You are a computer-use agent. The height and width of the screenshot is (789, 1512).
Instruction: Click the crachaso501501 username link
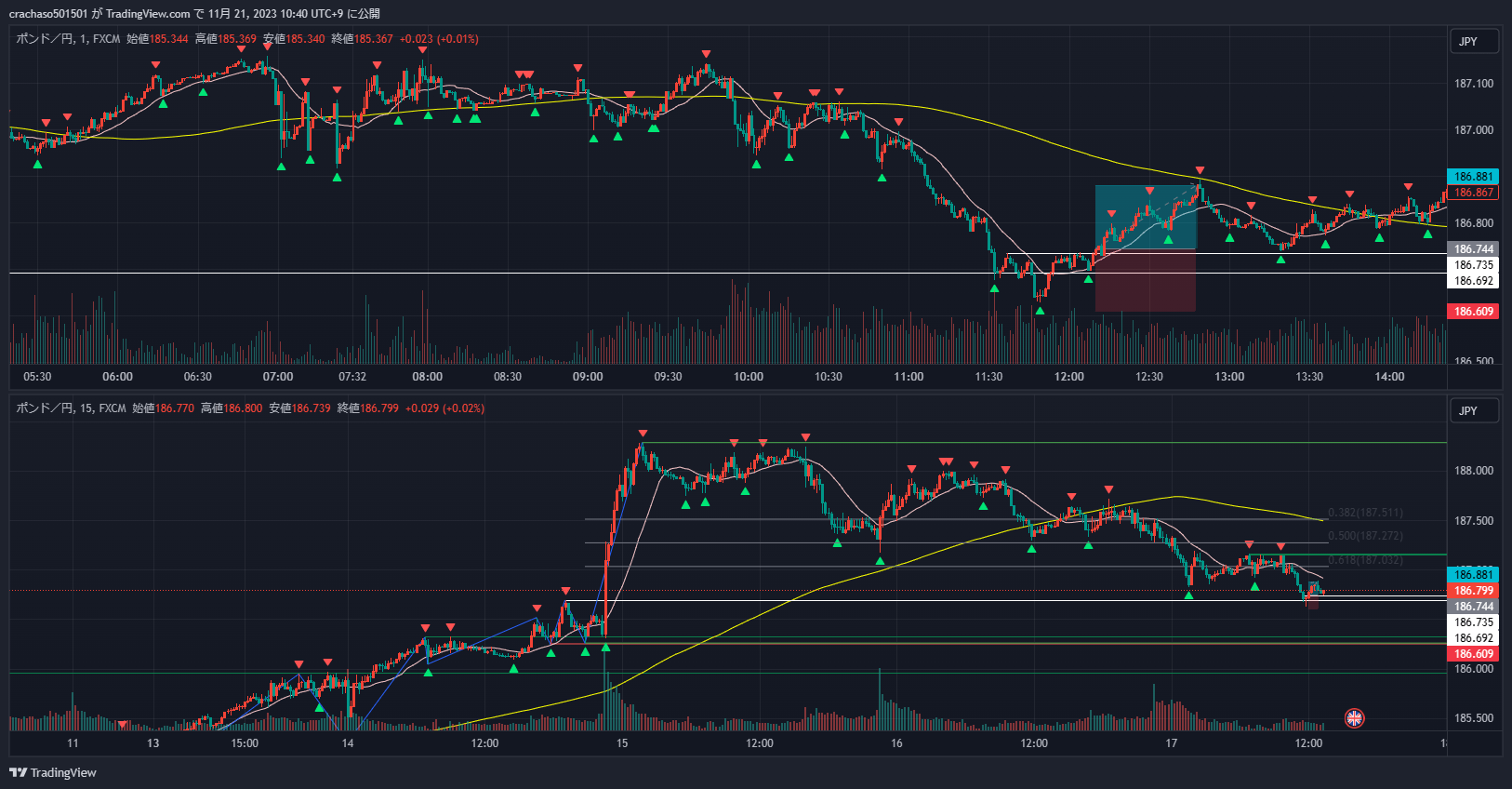pos(48,13)
